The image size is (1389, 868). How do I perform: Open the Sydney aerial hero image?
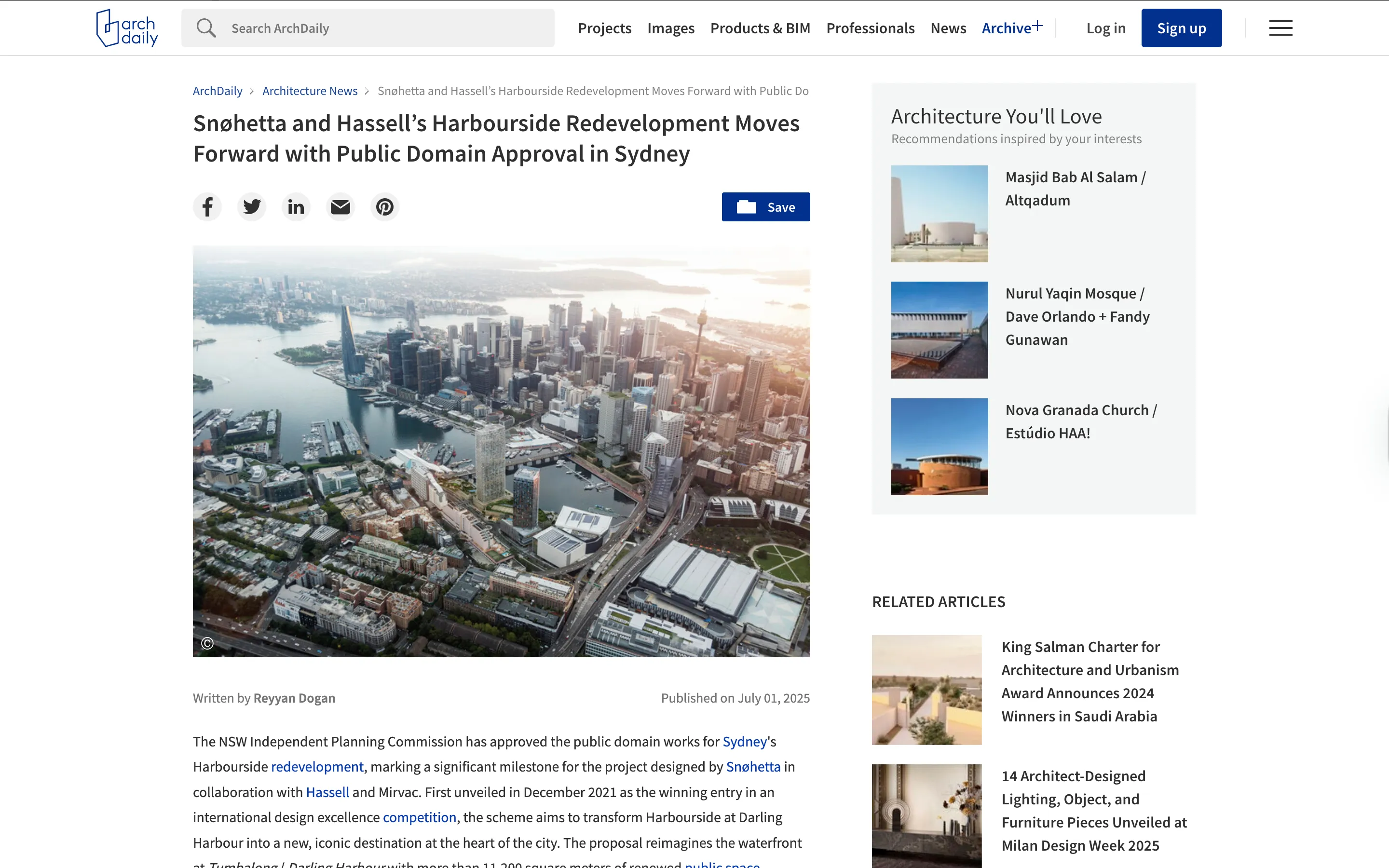coord(501,451)
